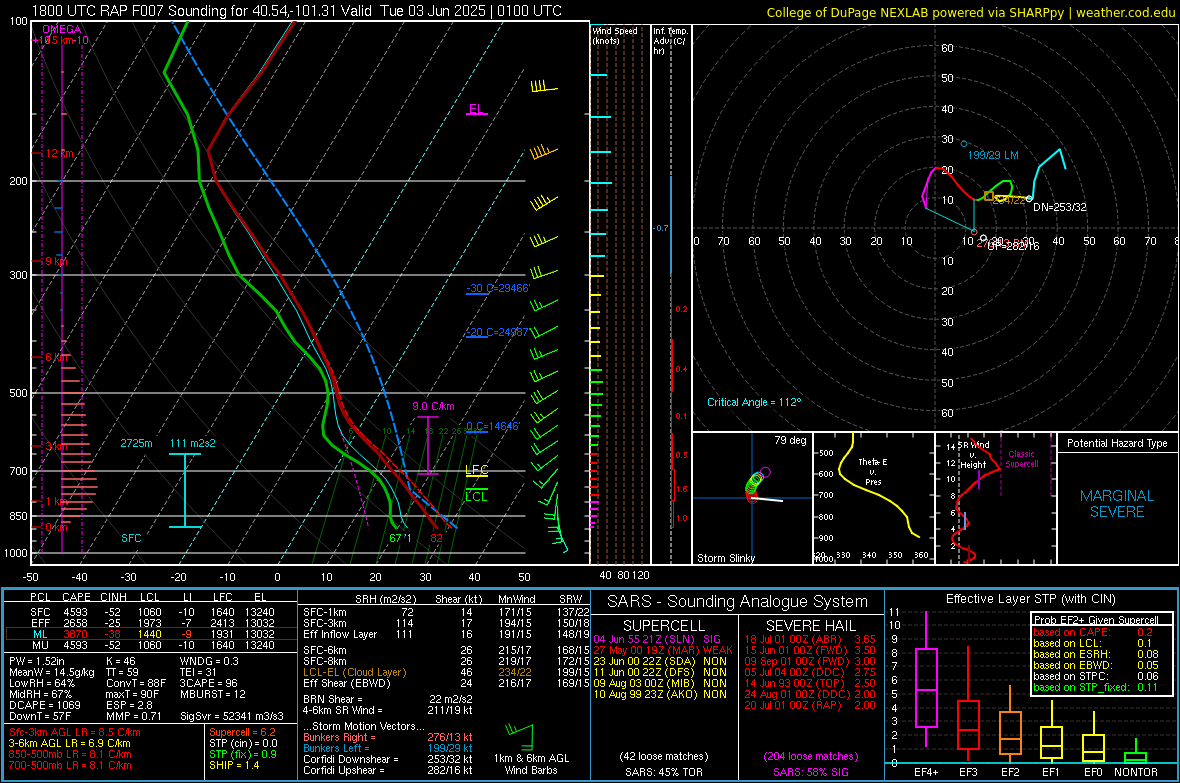1180x783 pixels.
Task: Click the Supercell = 6.2 composite value
Action: click(x=242, y=733)
